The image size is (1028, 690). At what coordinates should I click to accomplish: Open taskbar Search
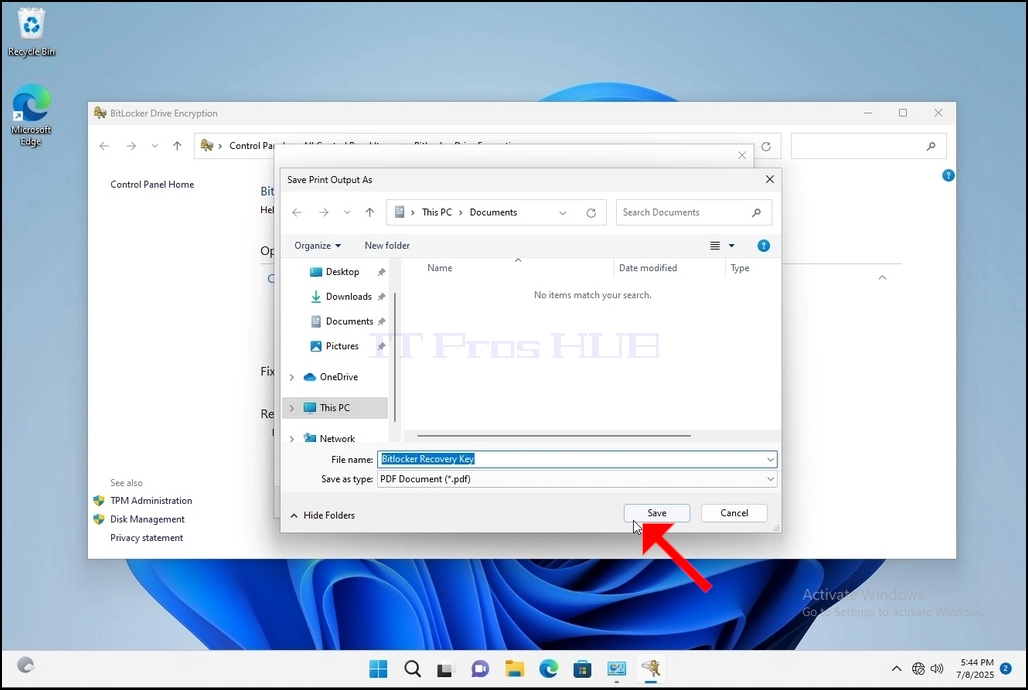coord(412,669)
